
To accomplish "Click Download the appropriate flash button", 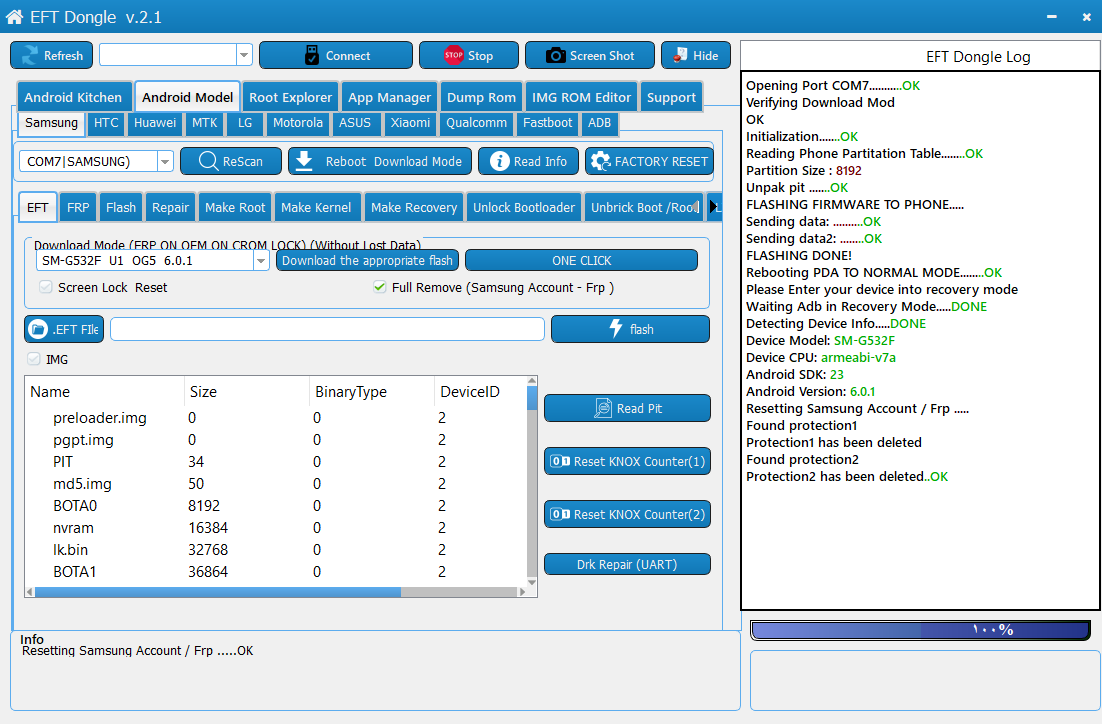I will click(x=368, y=261).
